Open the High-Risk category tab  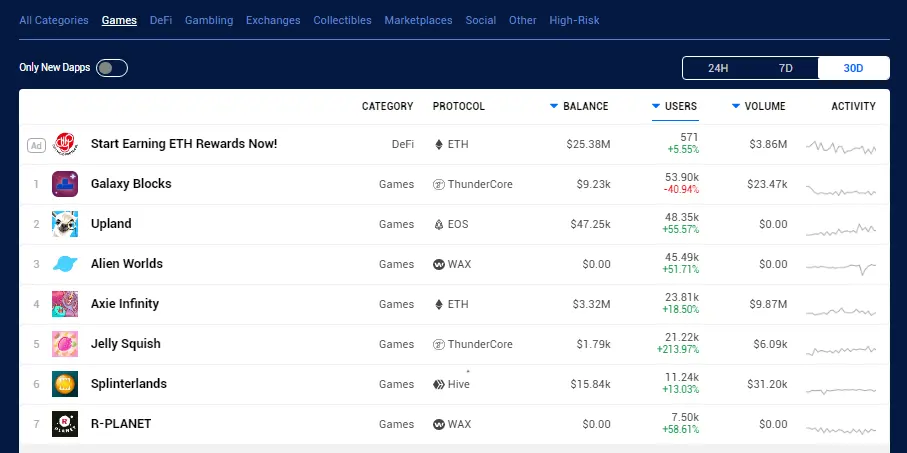click(574, 20)
